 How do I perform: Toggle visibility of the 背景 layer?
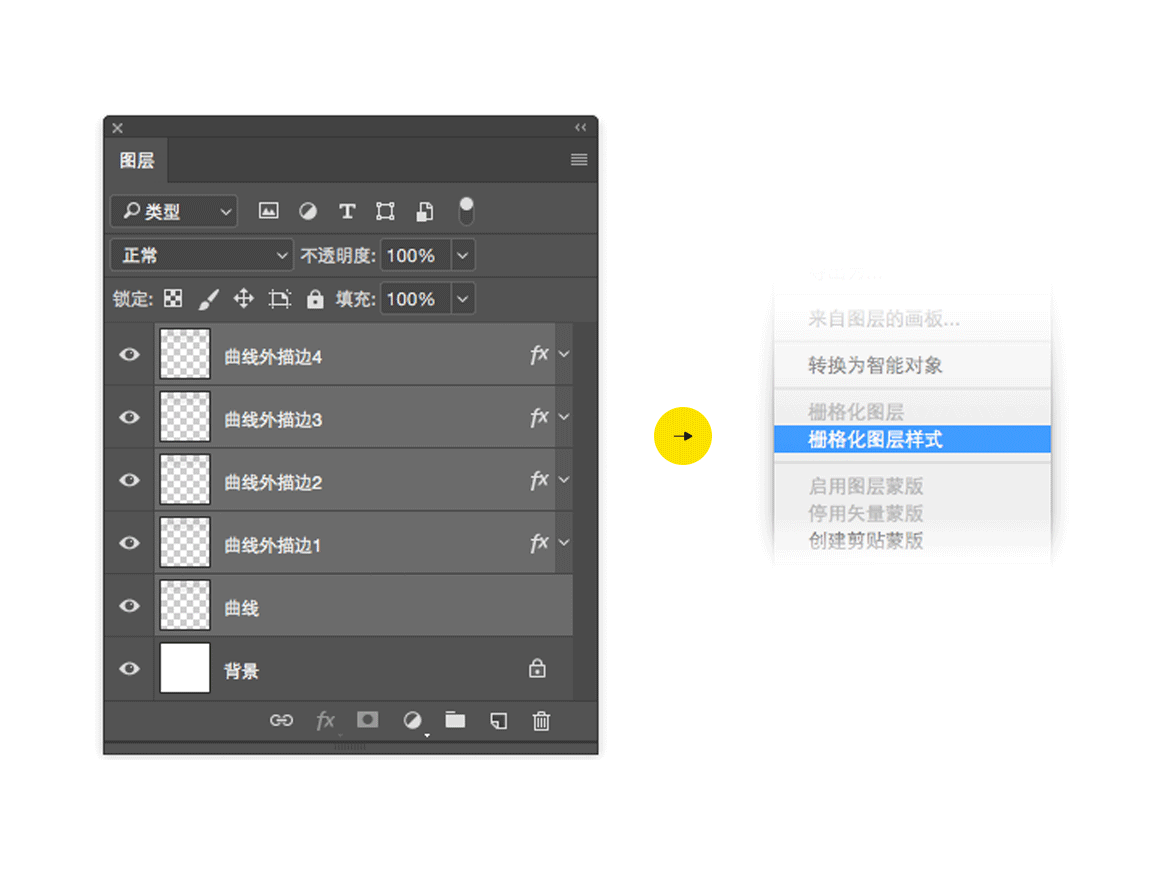[129, 669]
